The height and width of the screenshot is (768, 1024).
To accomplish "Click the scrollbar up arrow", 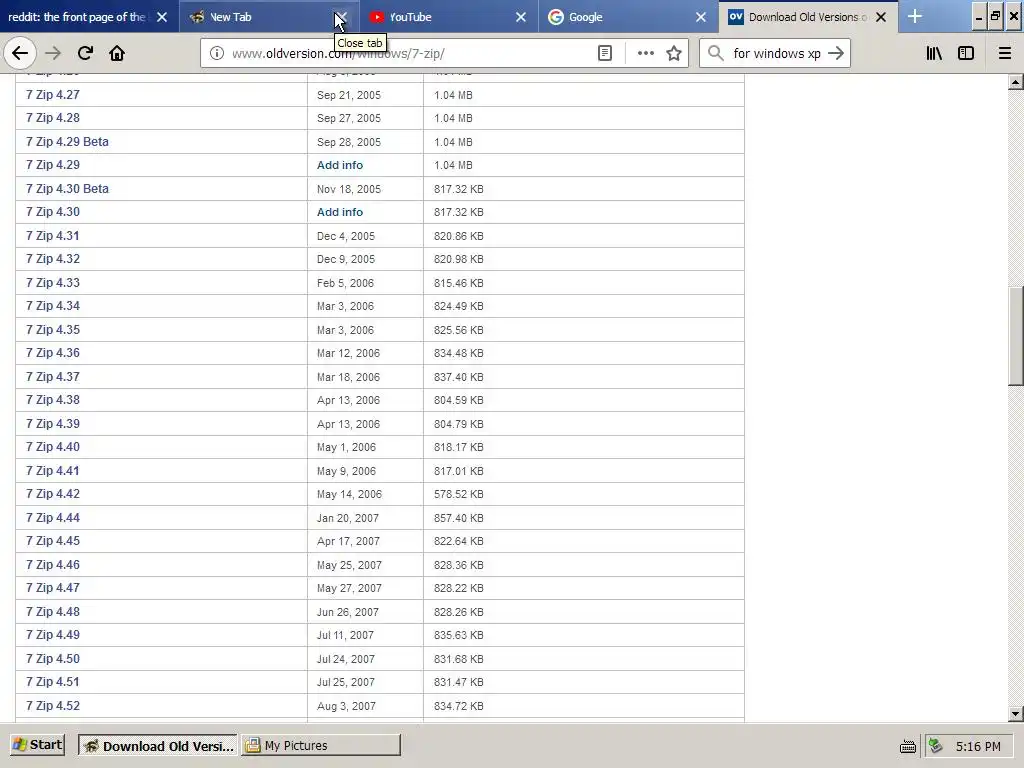I will (x=1016, y=82).
